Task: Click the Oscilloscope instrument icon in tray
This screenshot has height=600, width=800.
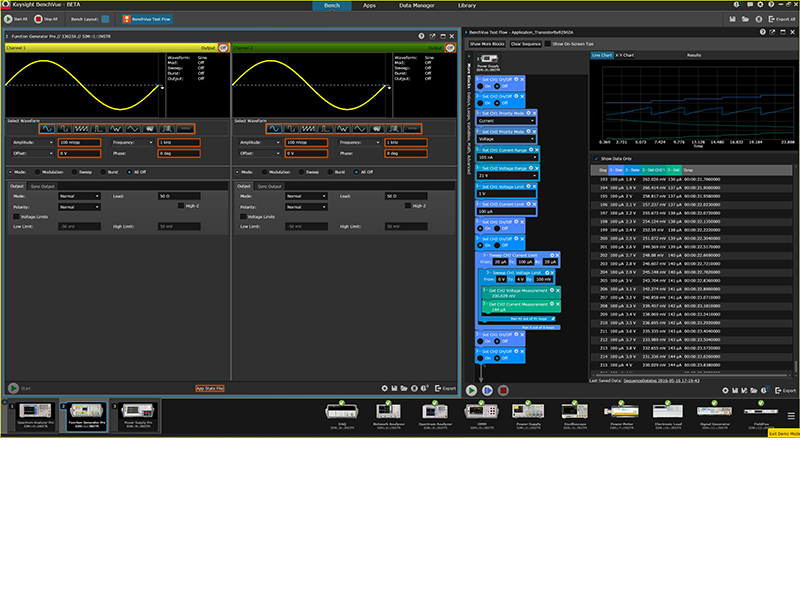Action: pyautogui.click(x=575, y=411)
